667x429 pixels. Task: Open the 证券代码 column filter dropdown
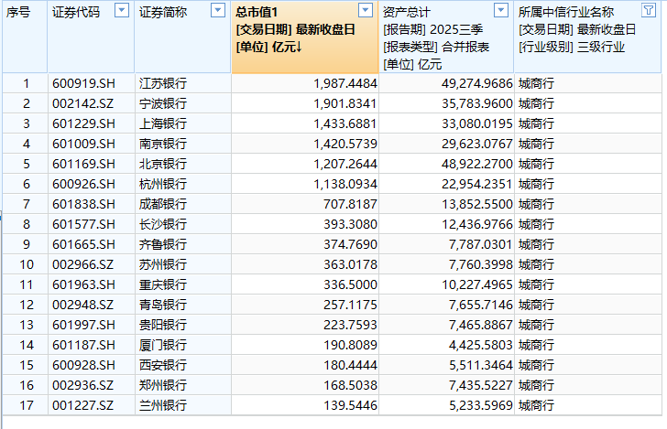pos(121,11)
